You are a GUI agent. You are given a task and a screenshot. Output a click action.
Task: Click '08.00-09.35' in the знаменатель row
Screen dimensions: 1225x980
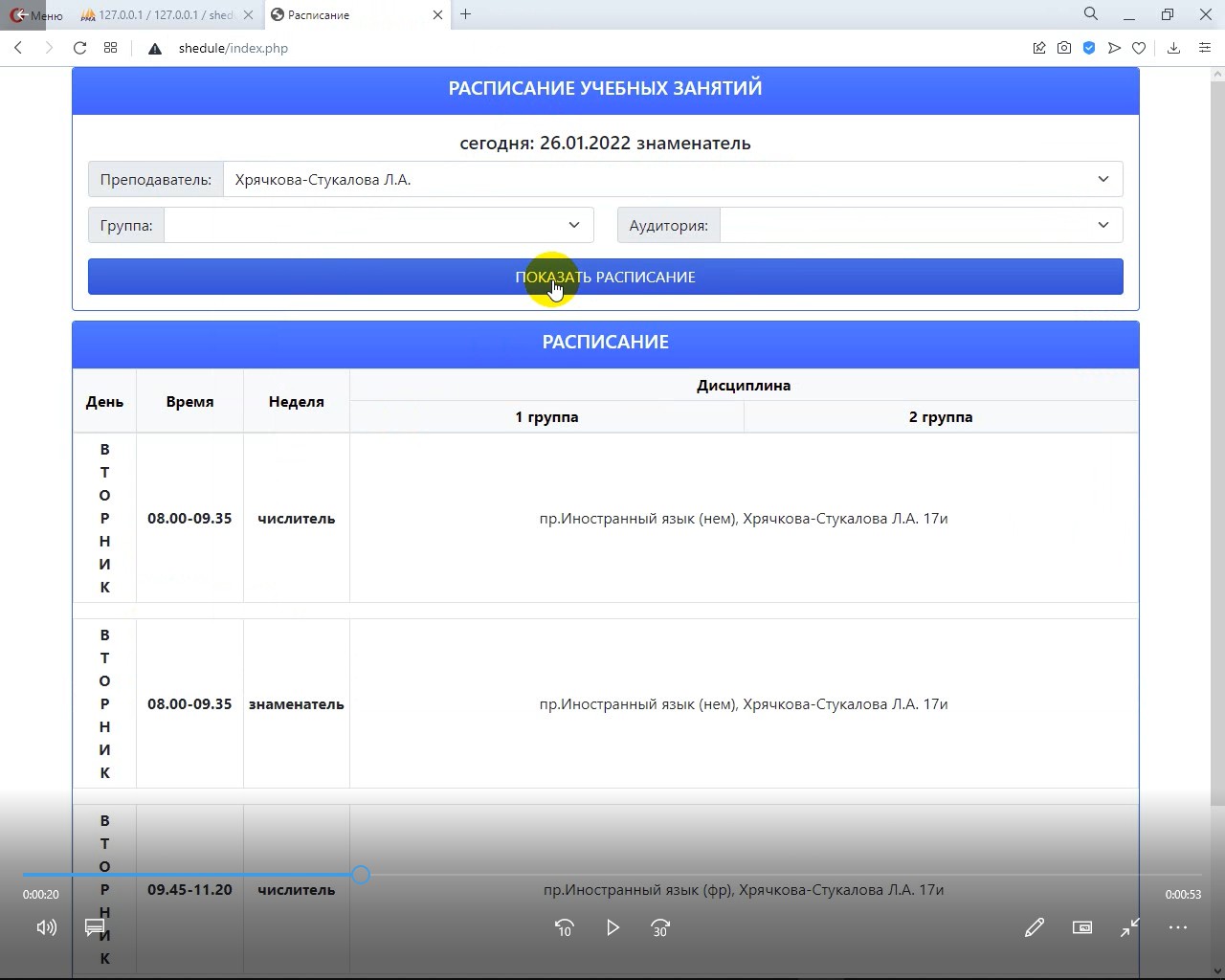click(189, 704)
